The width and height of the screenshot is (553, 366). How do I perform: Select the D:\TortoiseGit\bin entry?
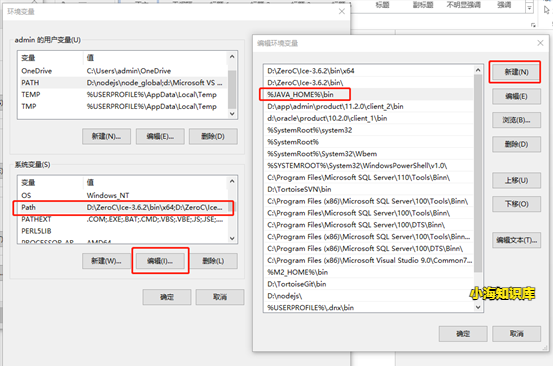[x=368, y=284]
